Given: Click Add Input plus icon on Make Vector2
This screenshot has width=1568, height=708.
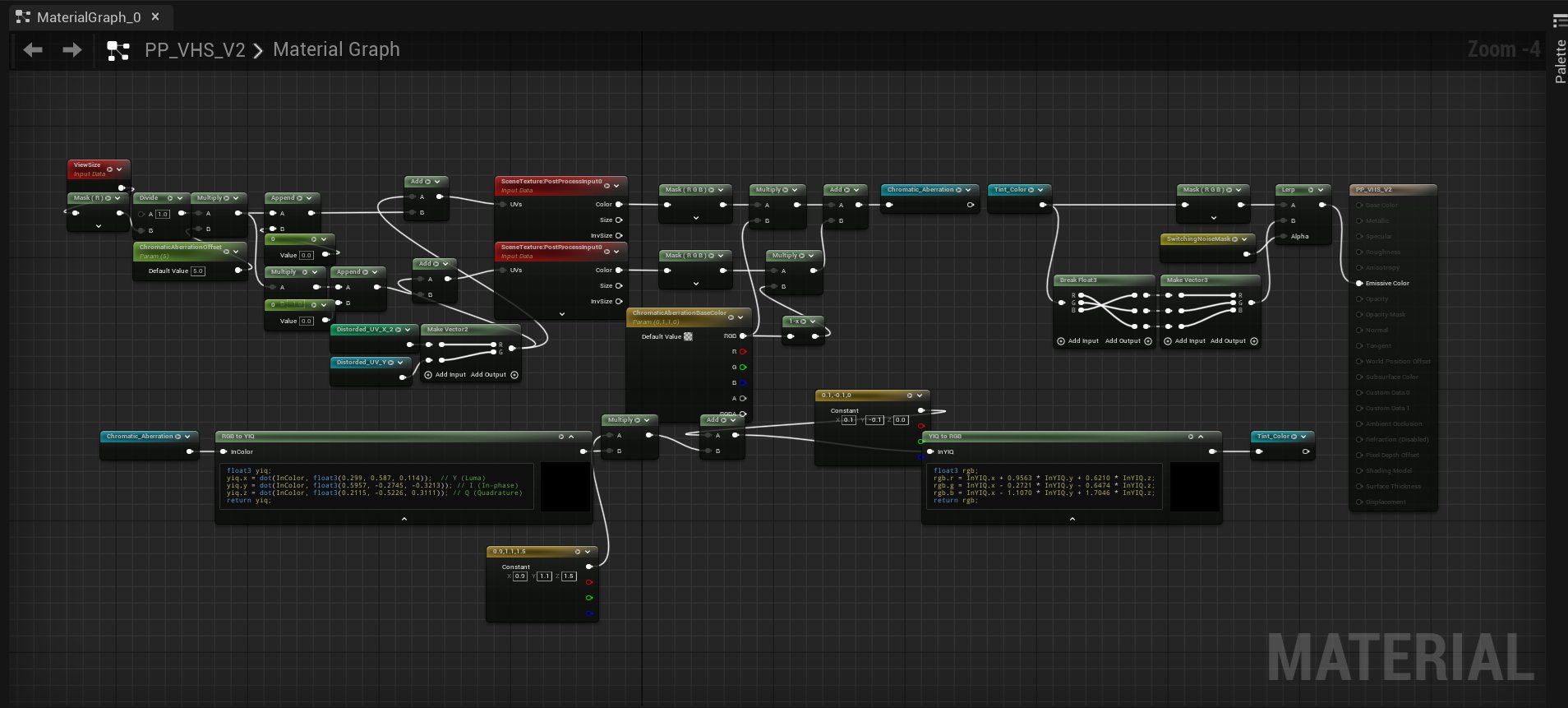Looking at the screenshot, I should (x=428, y=375).
